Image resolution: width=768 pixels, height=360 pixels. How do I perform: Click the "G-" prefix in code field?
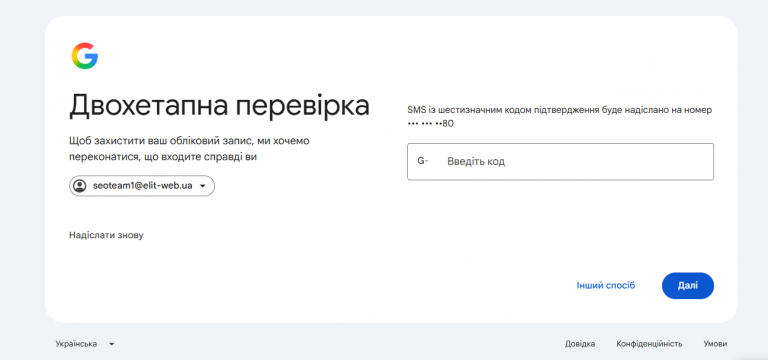pyautogui.click(x=422, y=161)
